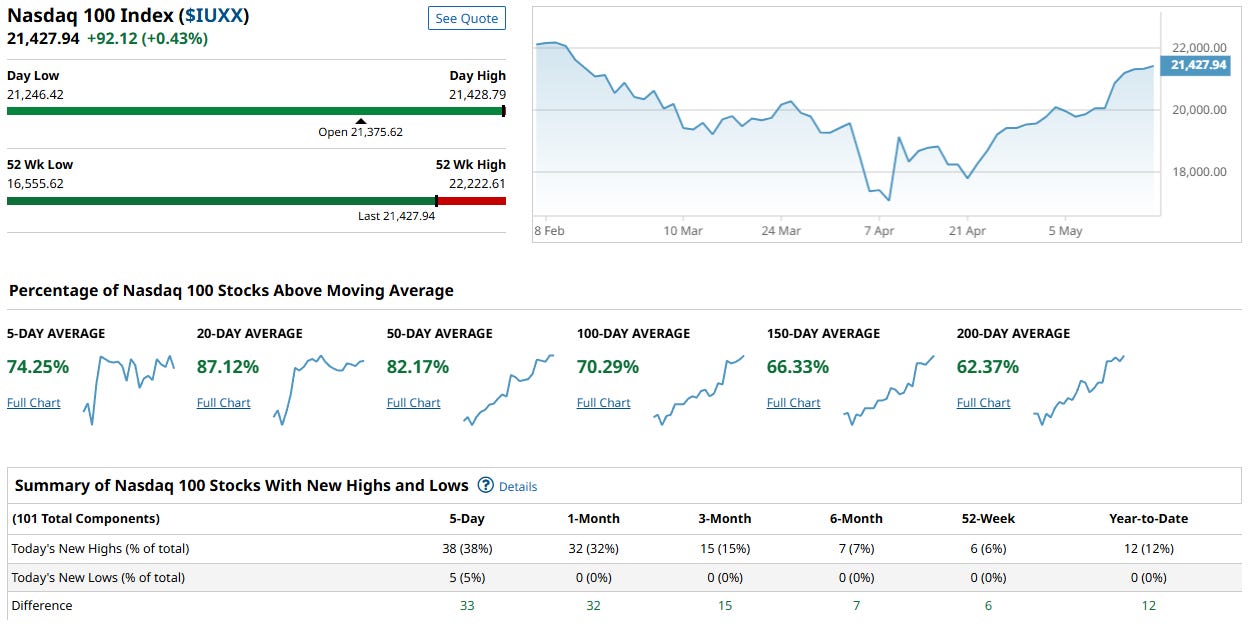Open Full Chart for 20-Day Average
This screenshot has width=1250, height=626.
[x=224, y=403]
